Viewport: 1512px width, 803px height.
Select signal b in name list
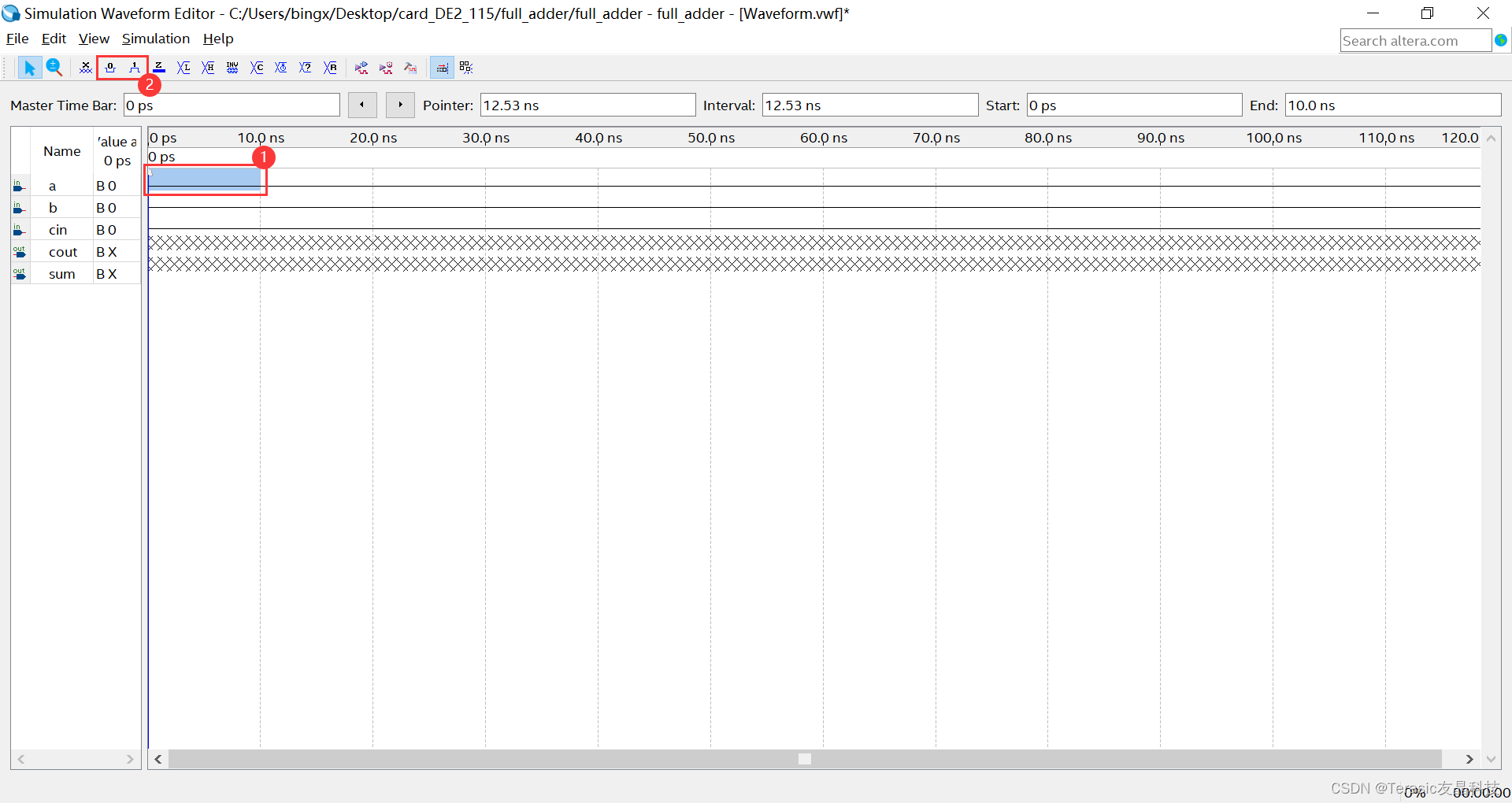[x=53, y=208]
